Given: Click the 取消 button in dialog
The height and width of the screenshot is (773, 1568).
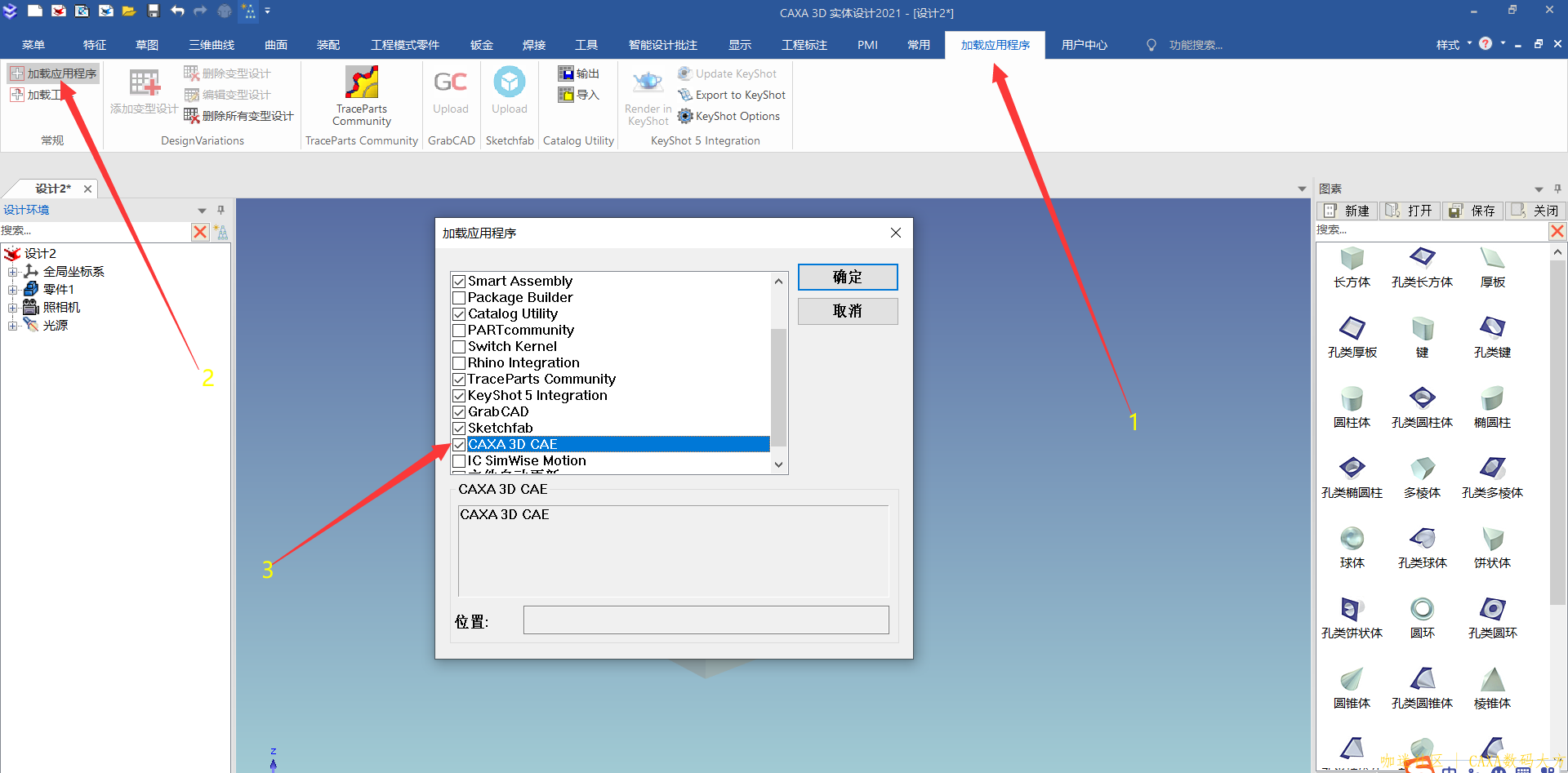Looking at the screenshot, I should 847,311.
